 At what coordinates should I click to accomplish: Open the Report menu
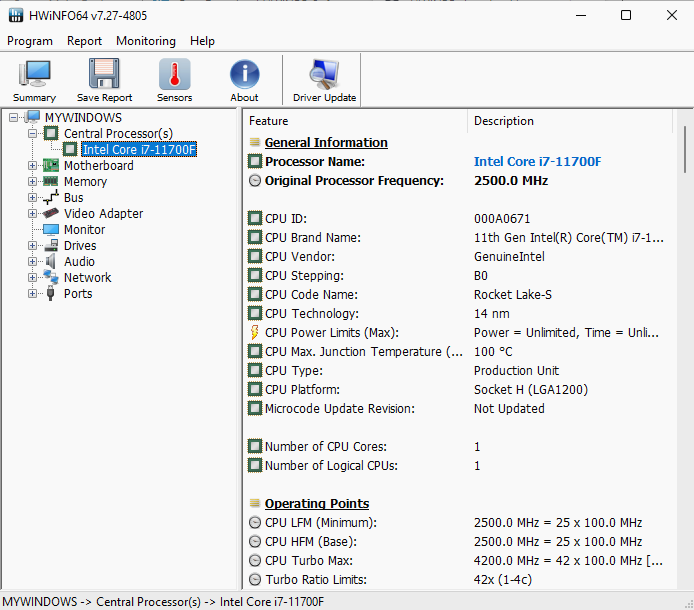click(84, 41)
